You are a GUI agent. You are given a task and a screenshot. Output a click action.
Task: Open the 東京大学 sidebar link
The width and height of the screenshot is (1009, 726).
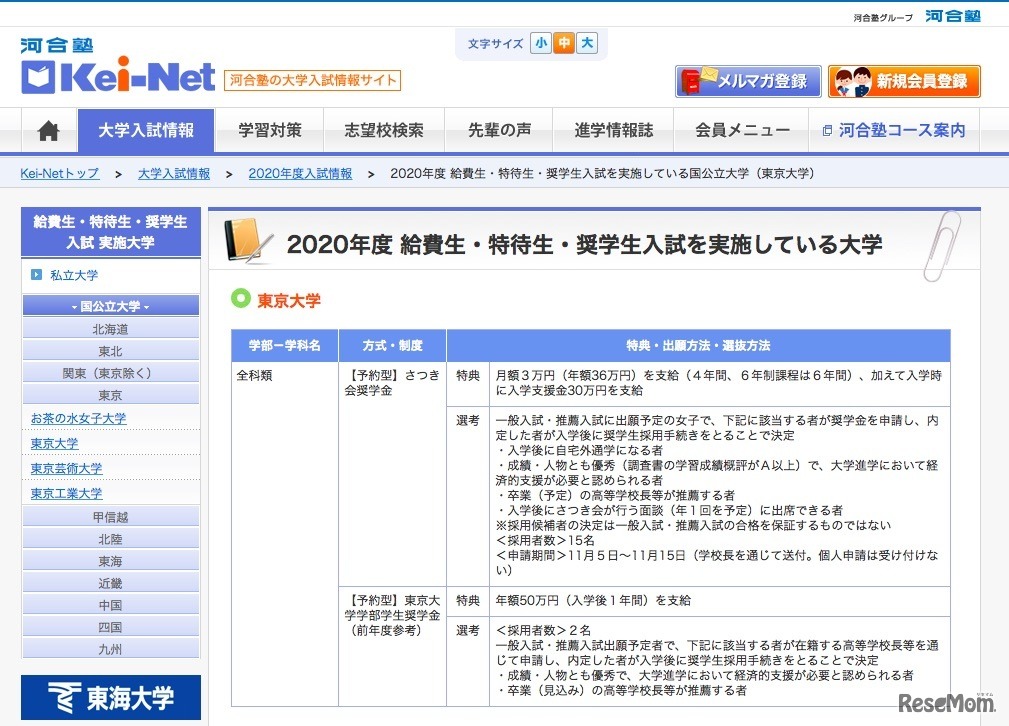click(x=55, y=443)
